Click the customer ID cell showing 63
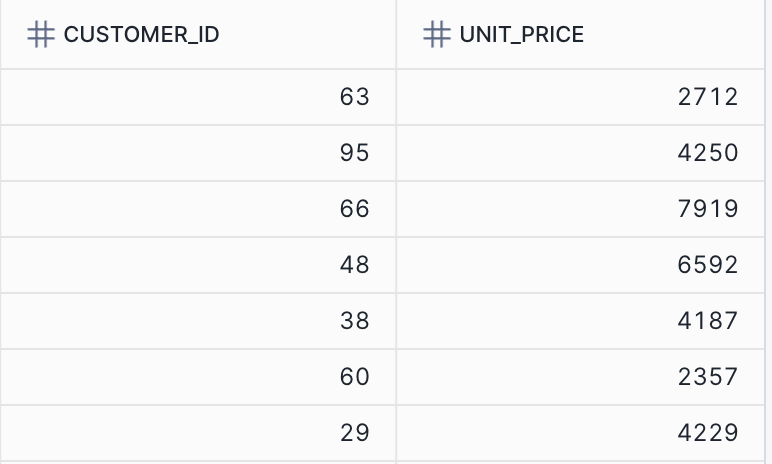This screenshot has height=464, width=772. click(x=354, y=97)
